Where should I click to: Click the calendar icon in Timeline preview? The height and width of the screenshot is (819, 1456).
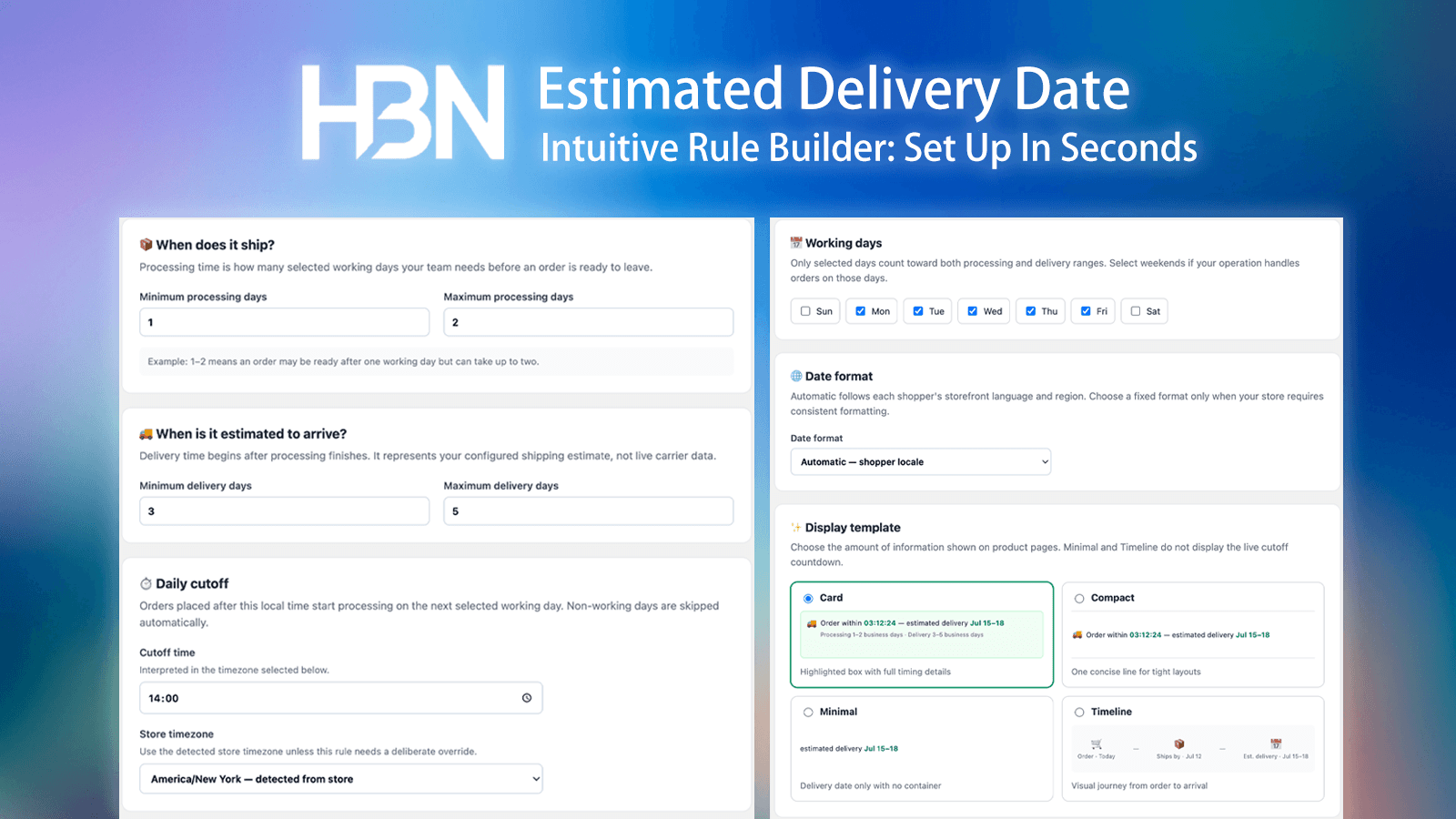click(1276, 743)
